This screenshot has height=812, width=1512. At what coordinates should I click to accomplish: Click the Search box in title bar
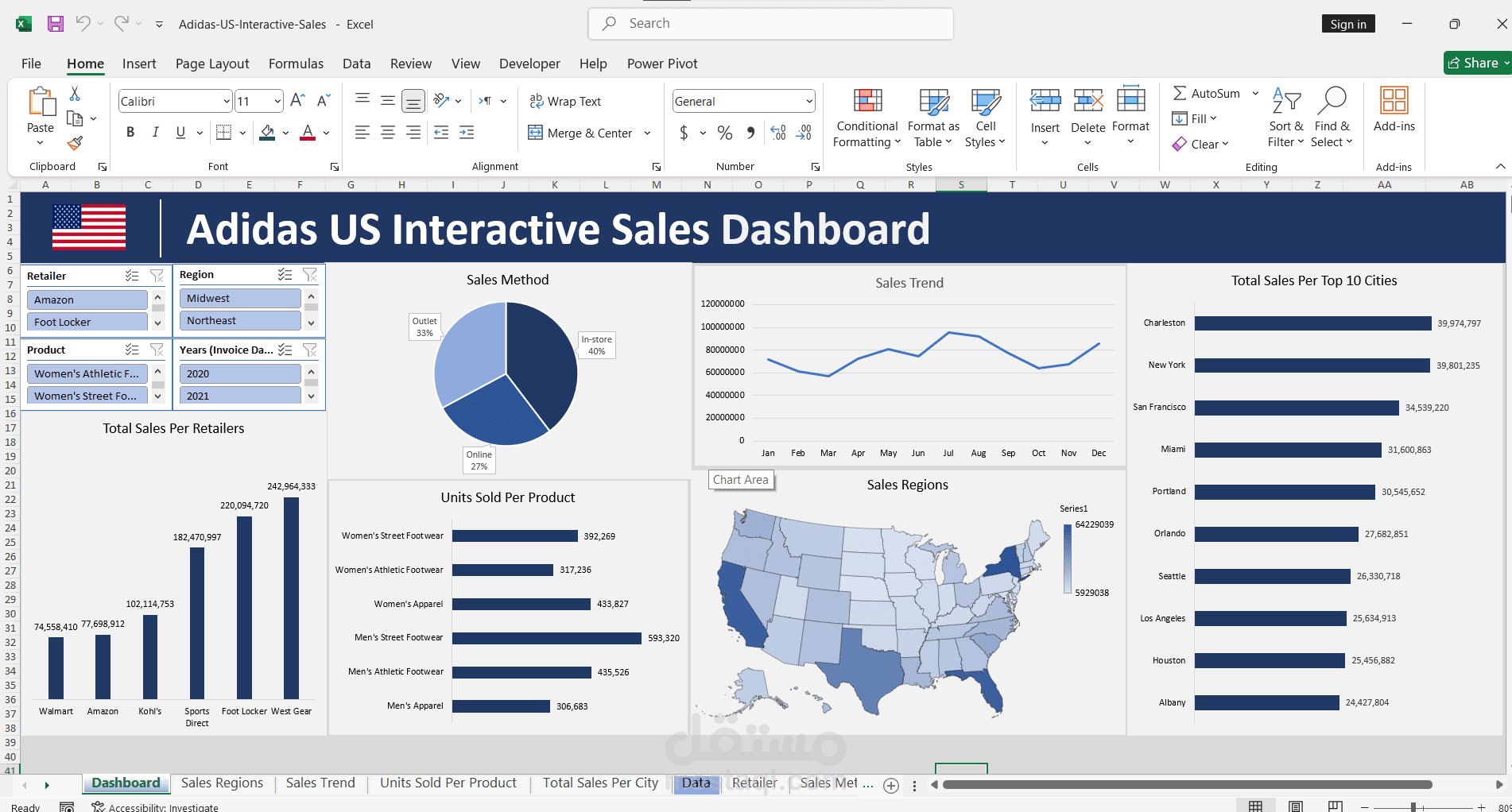pyautogui.click(x=770, y=24)
